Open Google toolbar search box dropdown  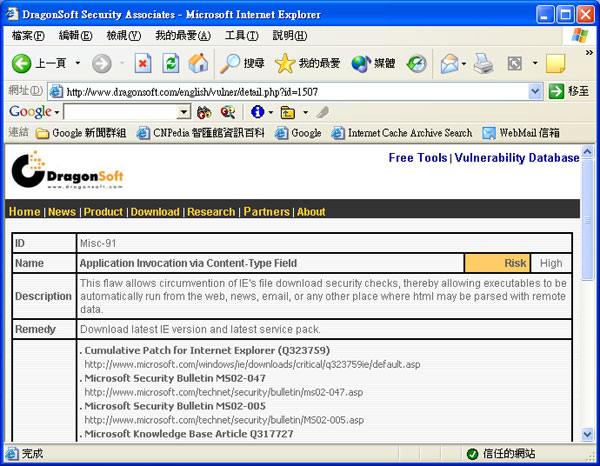pyautogui.click(x=184, y=112)
